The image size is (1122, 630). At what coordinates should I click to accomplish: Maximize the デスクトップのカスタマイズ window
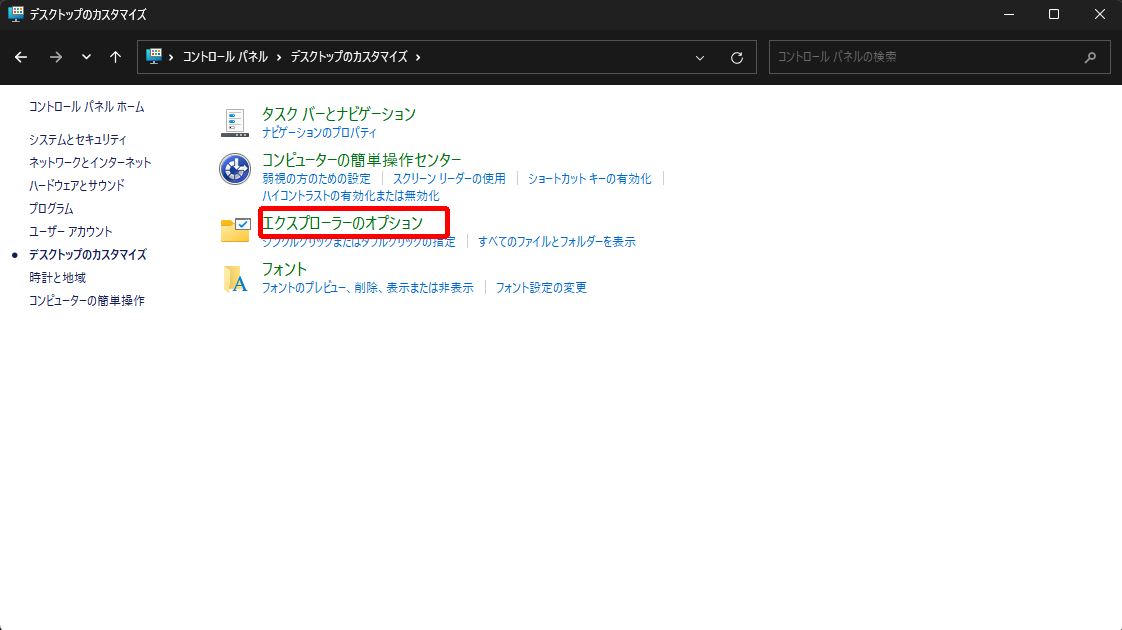1054,14
